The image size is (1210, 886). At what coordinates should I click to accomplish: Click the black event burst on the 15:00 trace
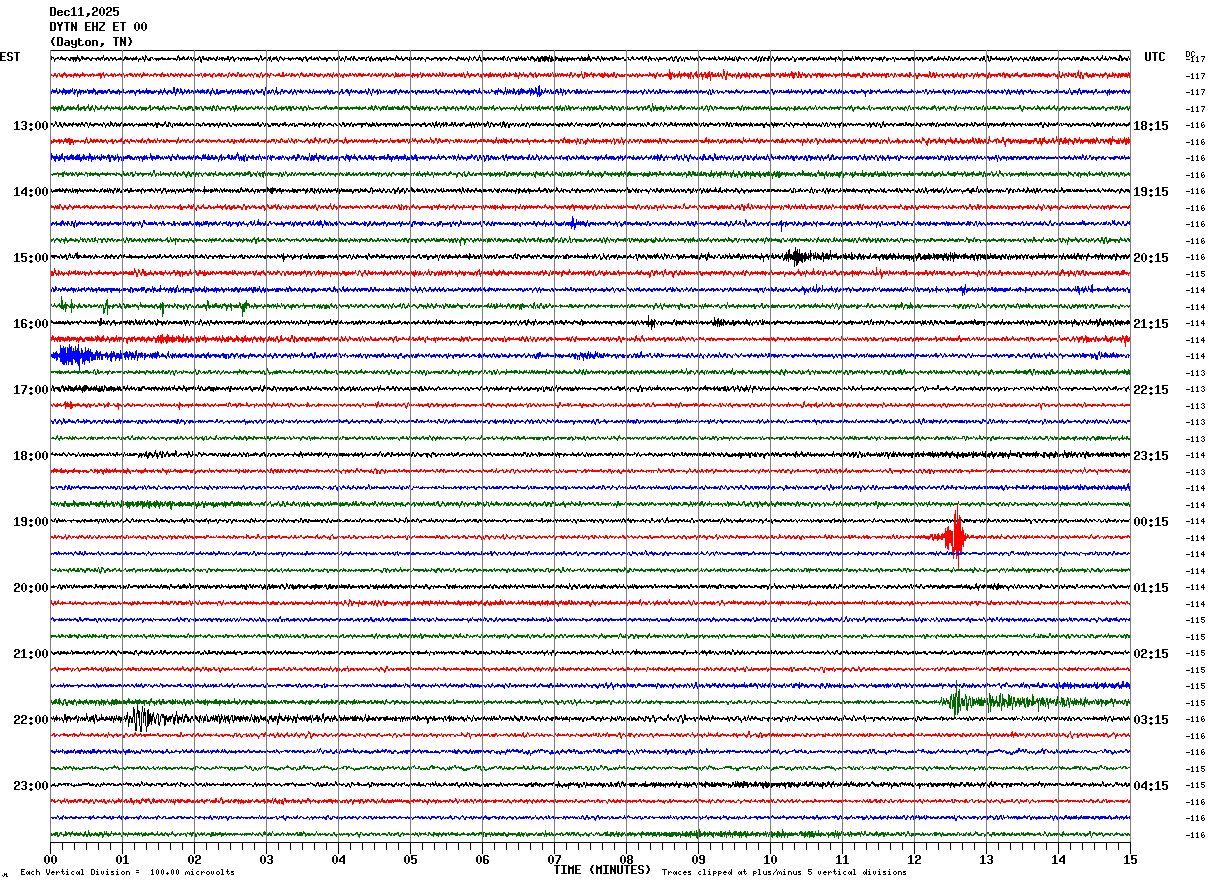796,256
